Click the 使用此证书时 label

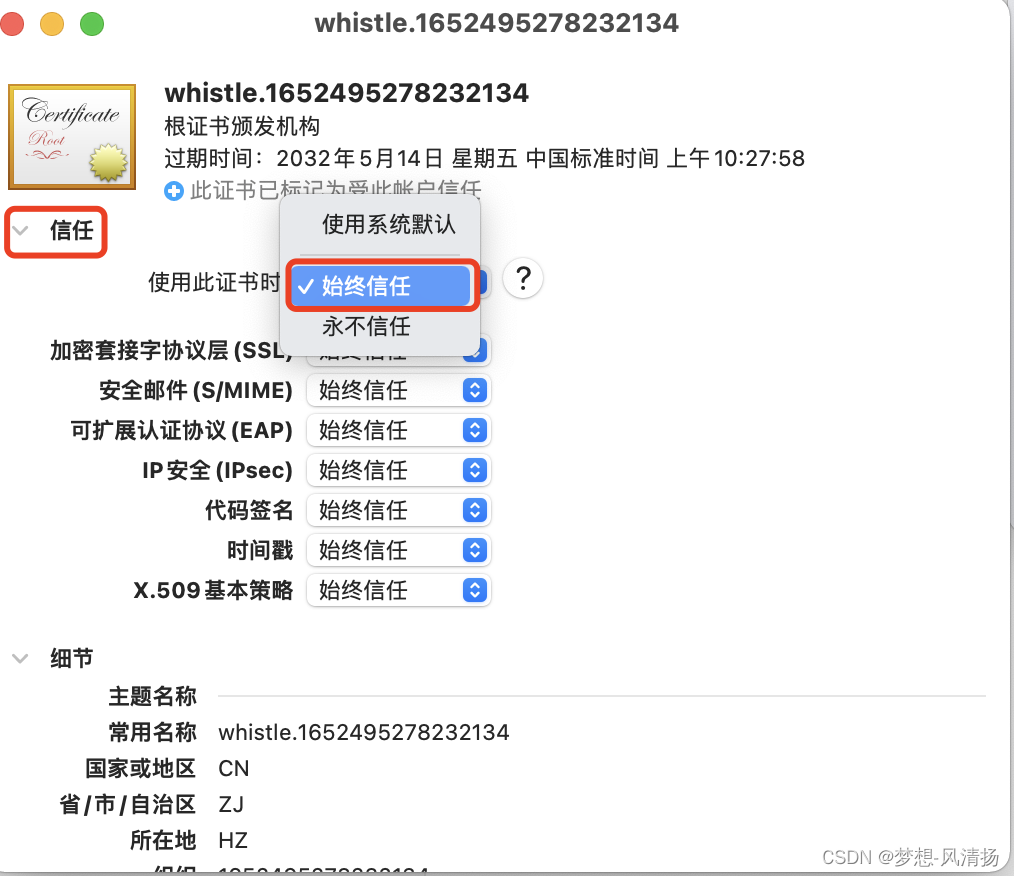click(213, 282)
